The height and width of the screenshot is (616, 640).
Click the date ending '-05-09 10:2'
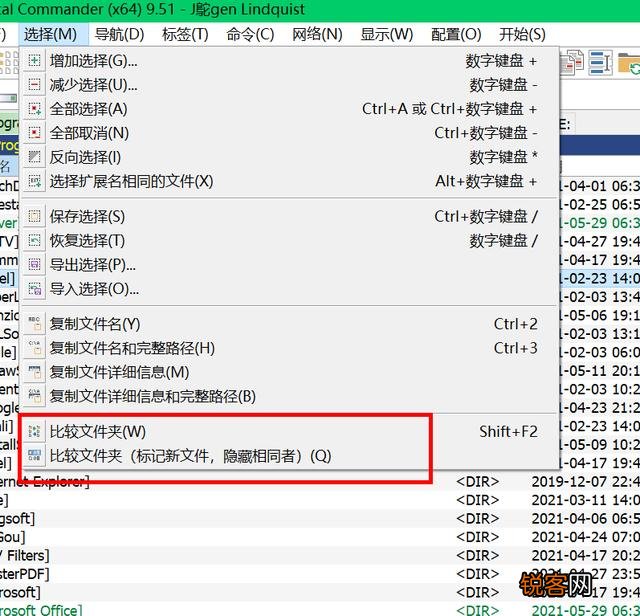[600, 445]
